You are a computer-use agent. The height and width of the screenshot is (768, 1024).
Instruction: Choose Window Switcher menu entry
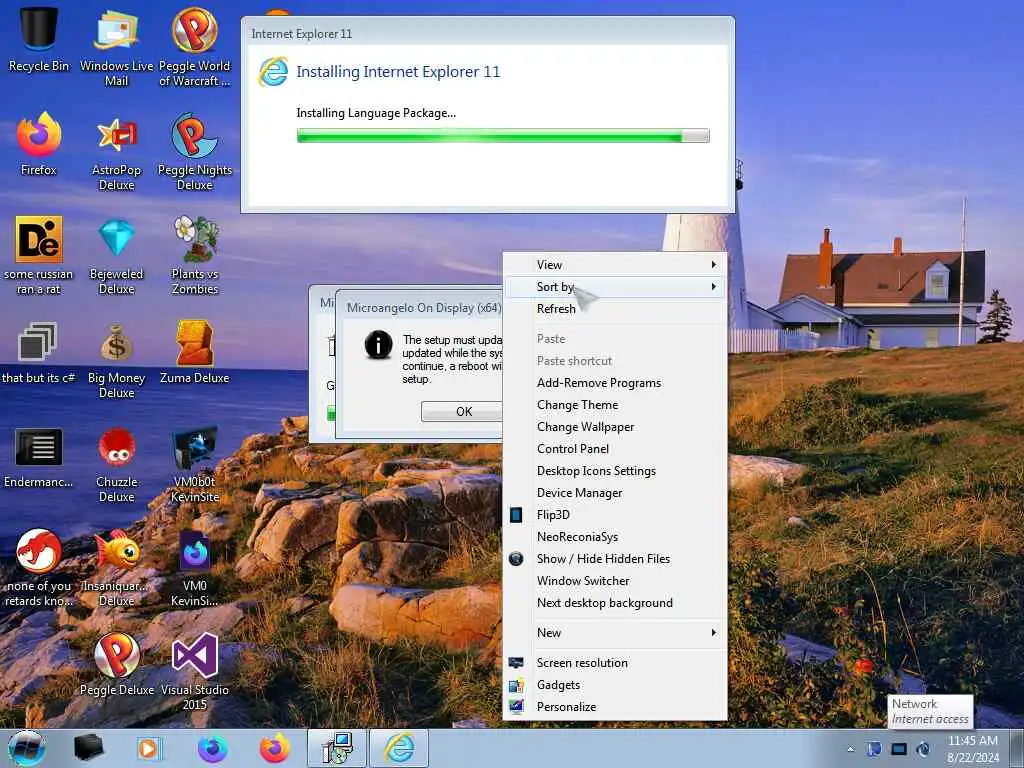615,581
